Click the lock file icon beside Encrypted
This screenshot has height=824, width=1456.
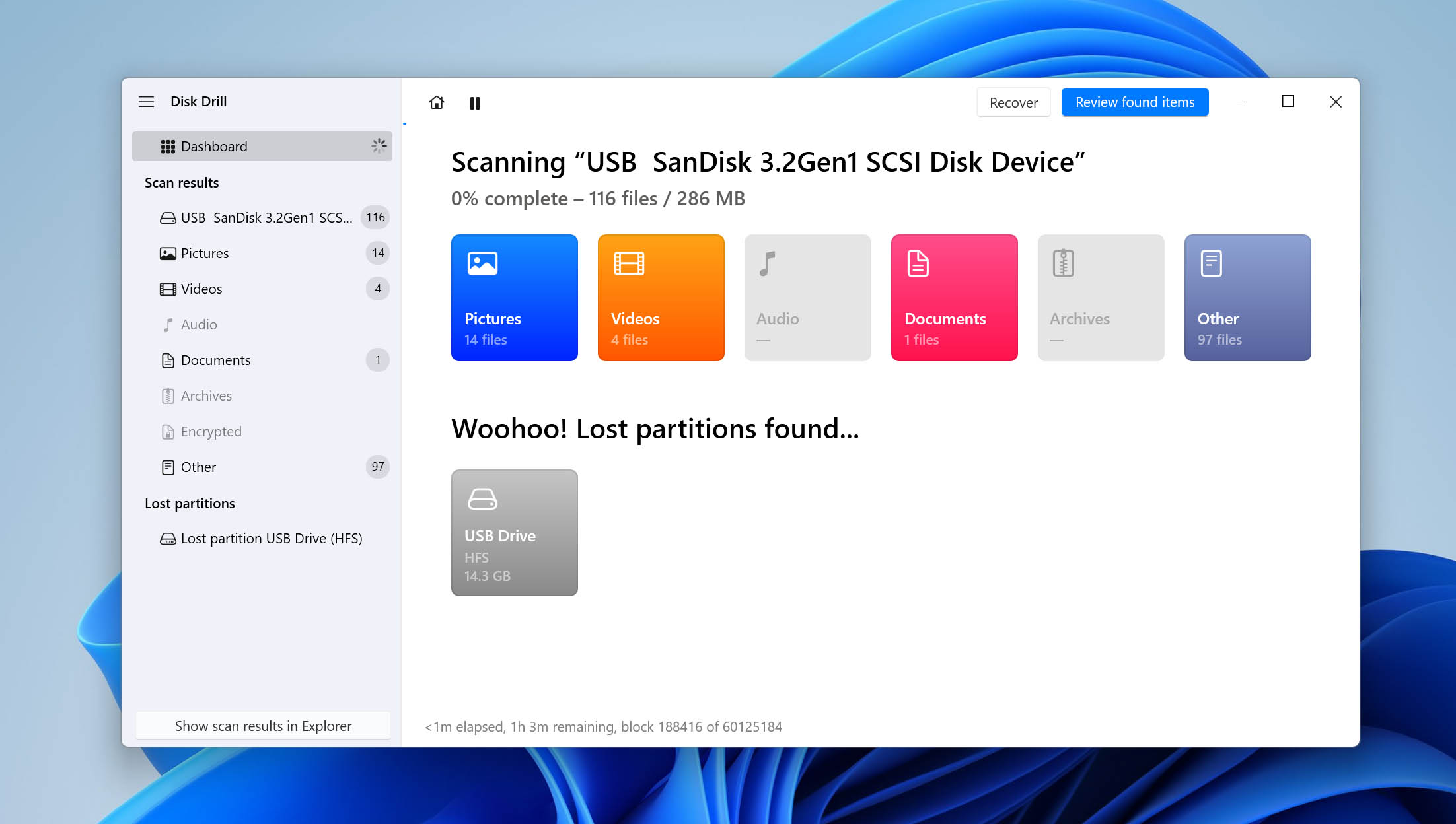(x=168, y=432)
